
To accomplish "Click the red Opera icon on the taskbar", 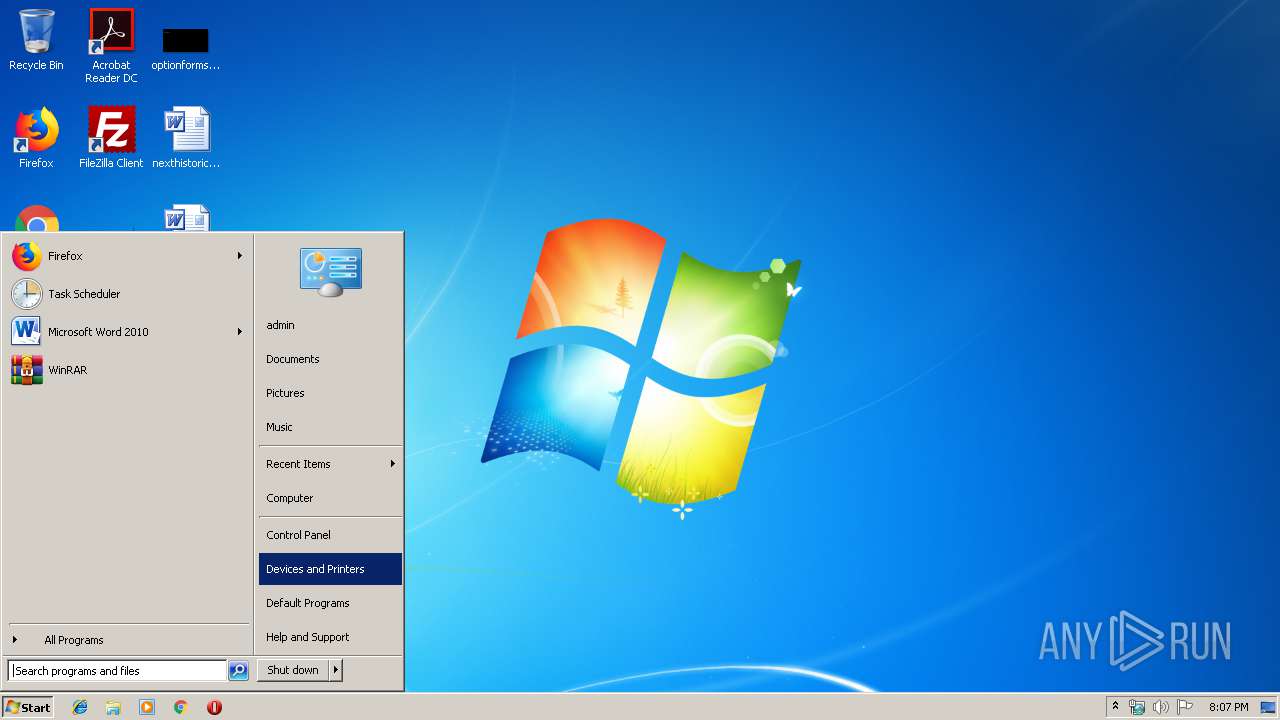I will (x=214, y=707).
